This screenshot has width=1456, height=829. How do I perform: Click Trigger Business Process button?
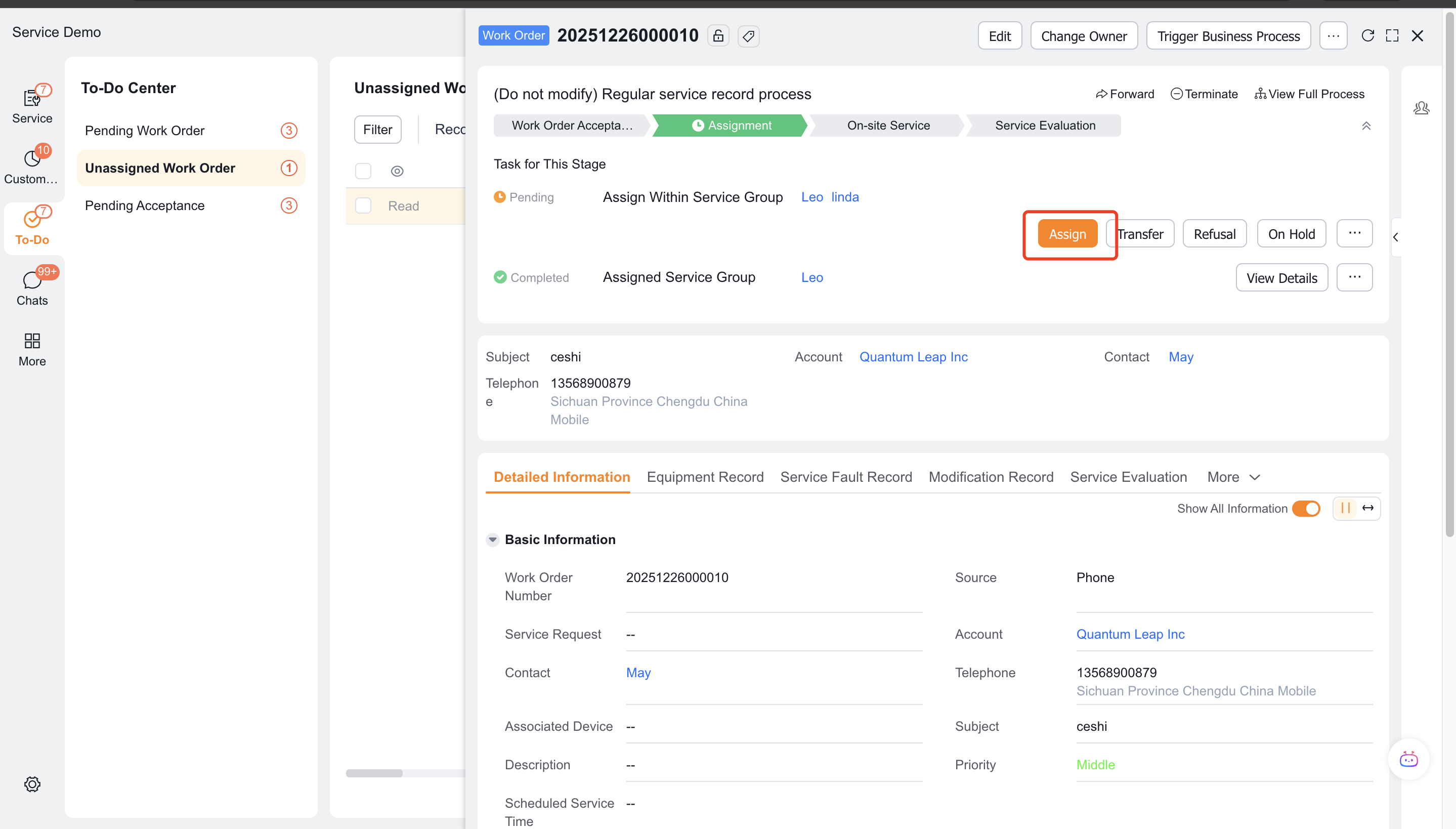pos(1228,36)
